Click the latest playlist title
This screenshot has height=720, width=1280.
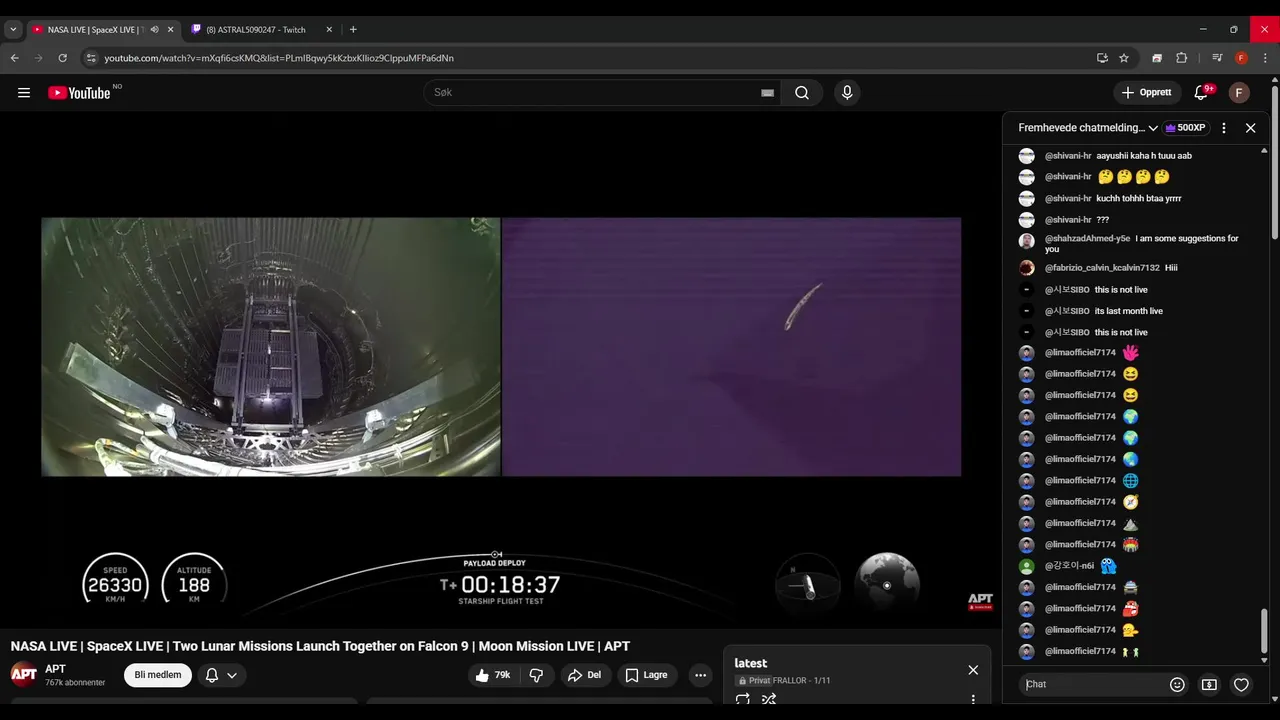coord(751,663)
